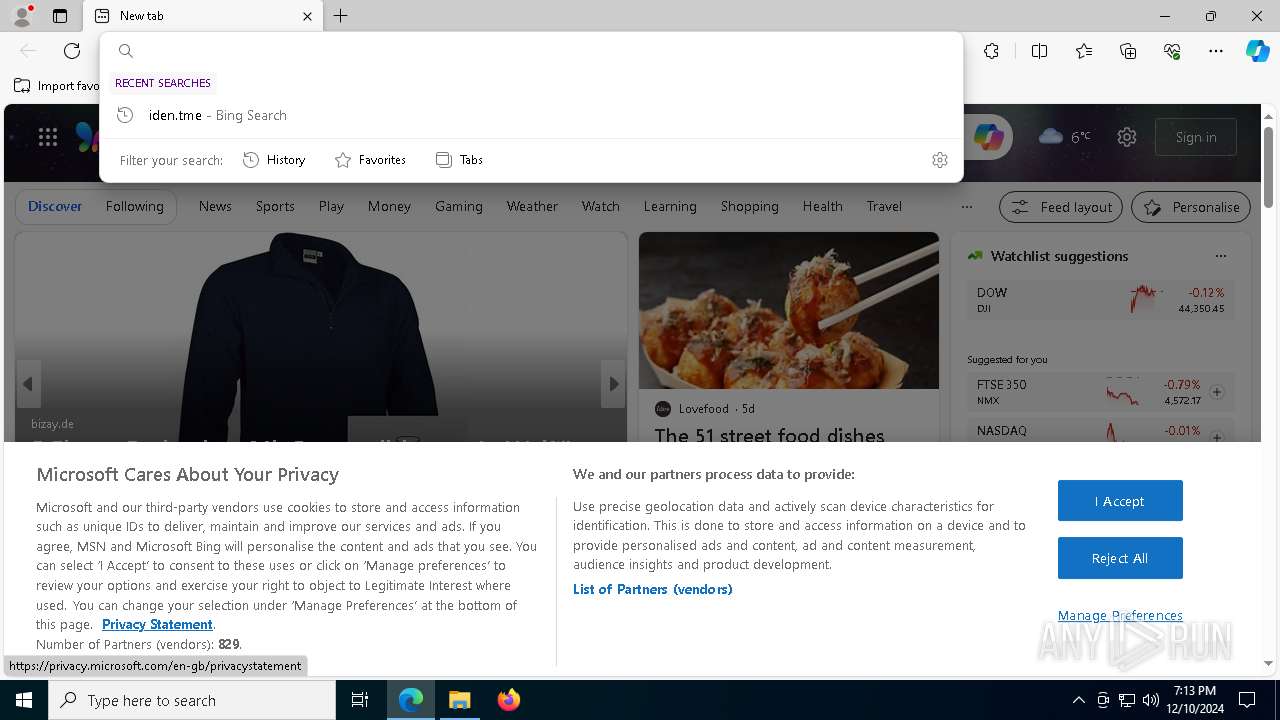Open the Watch category
The height and width of the screenshot is (720, 1280).
[601, 206]
